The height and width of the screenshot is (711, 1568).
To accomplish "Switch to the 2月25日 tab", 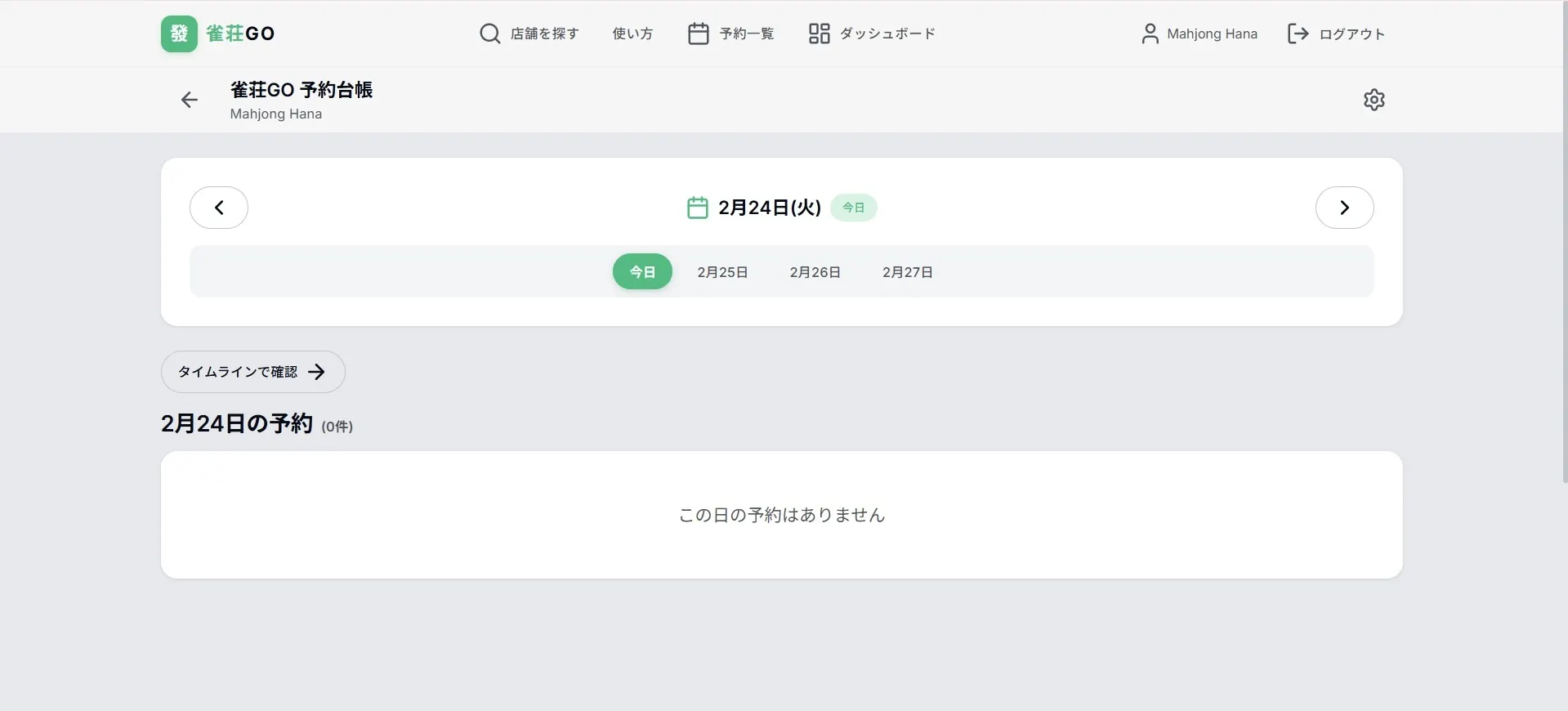I will [722, 272].
